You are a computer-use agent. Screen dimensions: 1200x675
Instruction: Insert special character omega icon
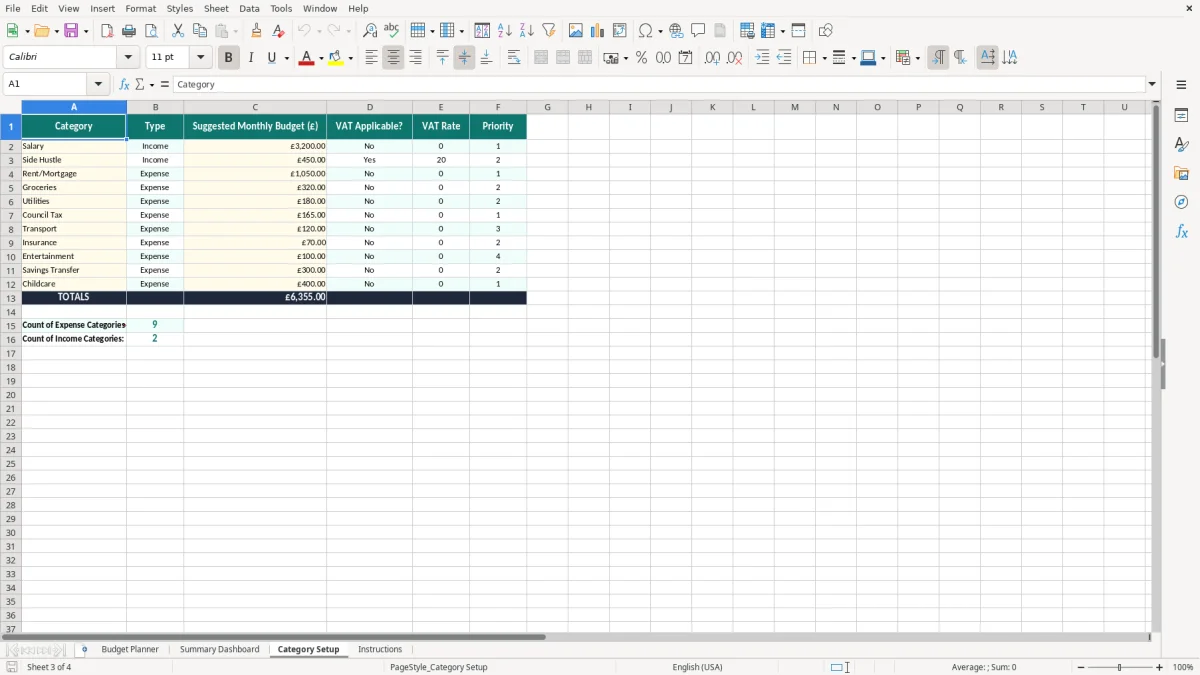646,31
